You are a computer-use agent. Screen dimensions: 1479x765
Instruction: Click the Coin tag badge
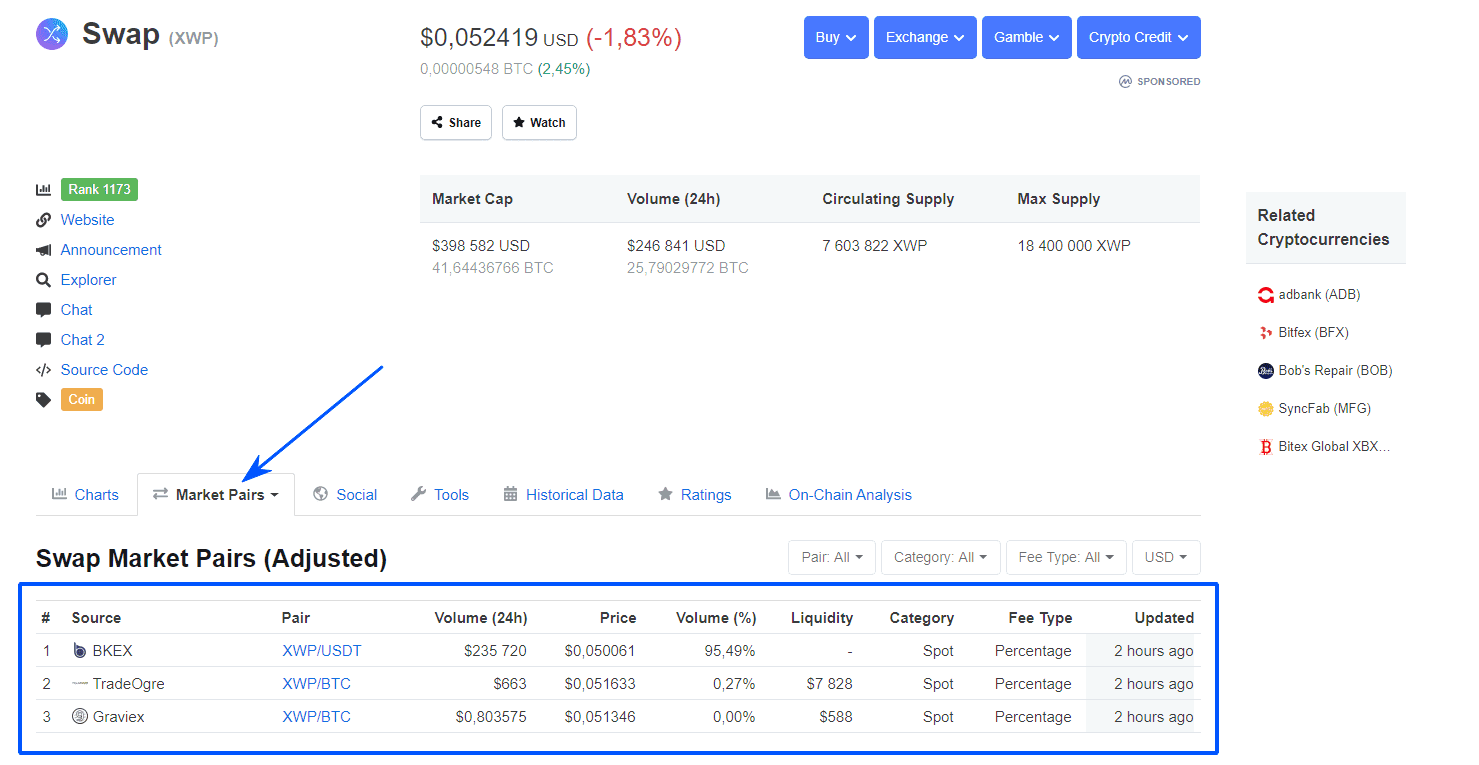82,400
